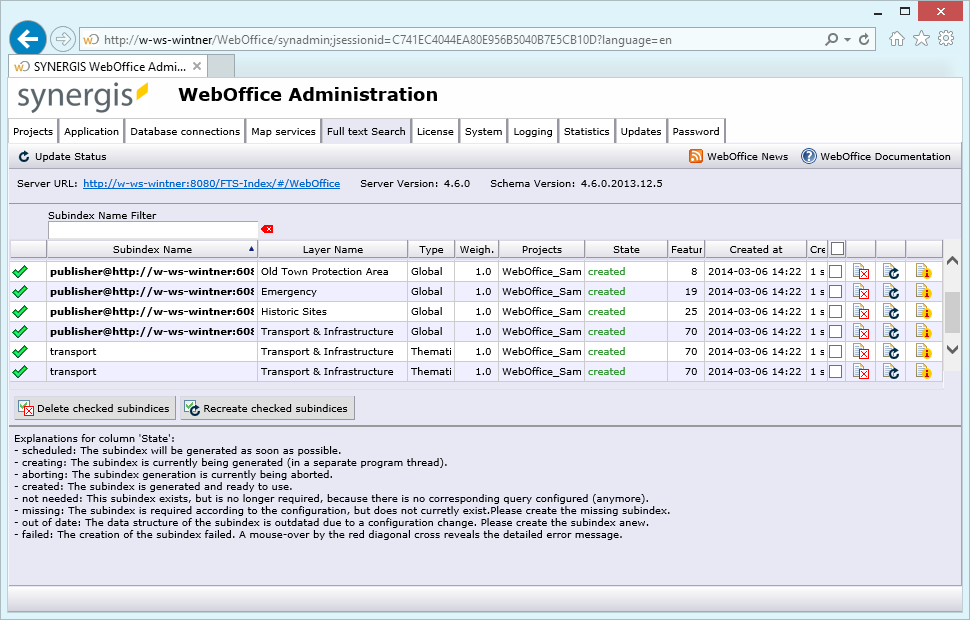The width and height of the screenshot is (970, 620).
Task: View info icon for Old Town Protection Area subindex
Action: click(x=923, y=271)
